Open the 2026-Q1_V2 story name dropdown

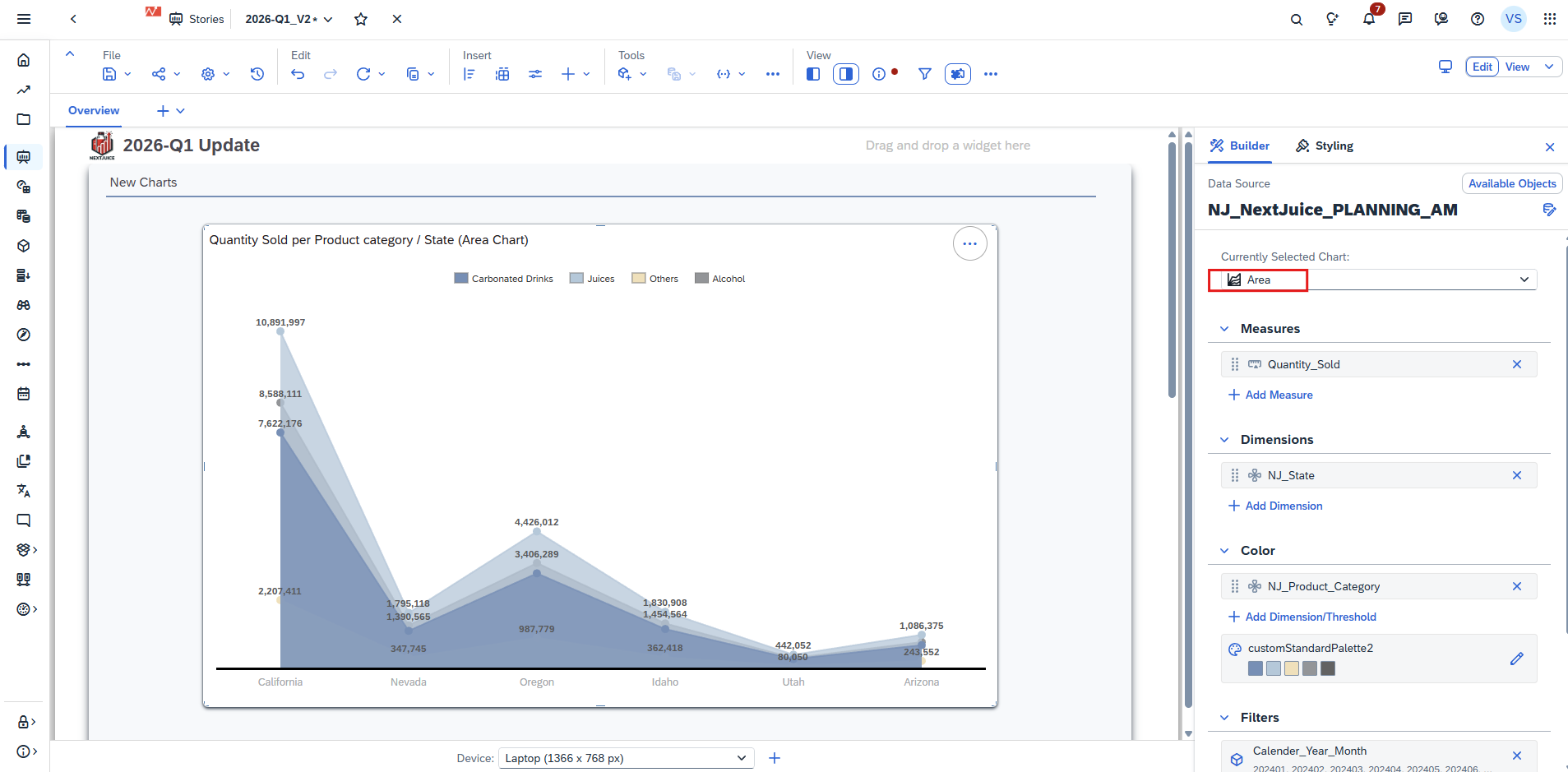(x=328, y=19)
